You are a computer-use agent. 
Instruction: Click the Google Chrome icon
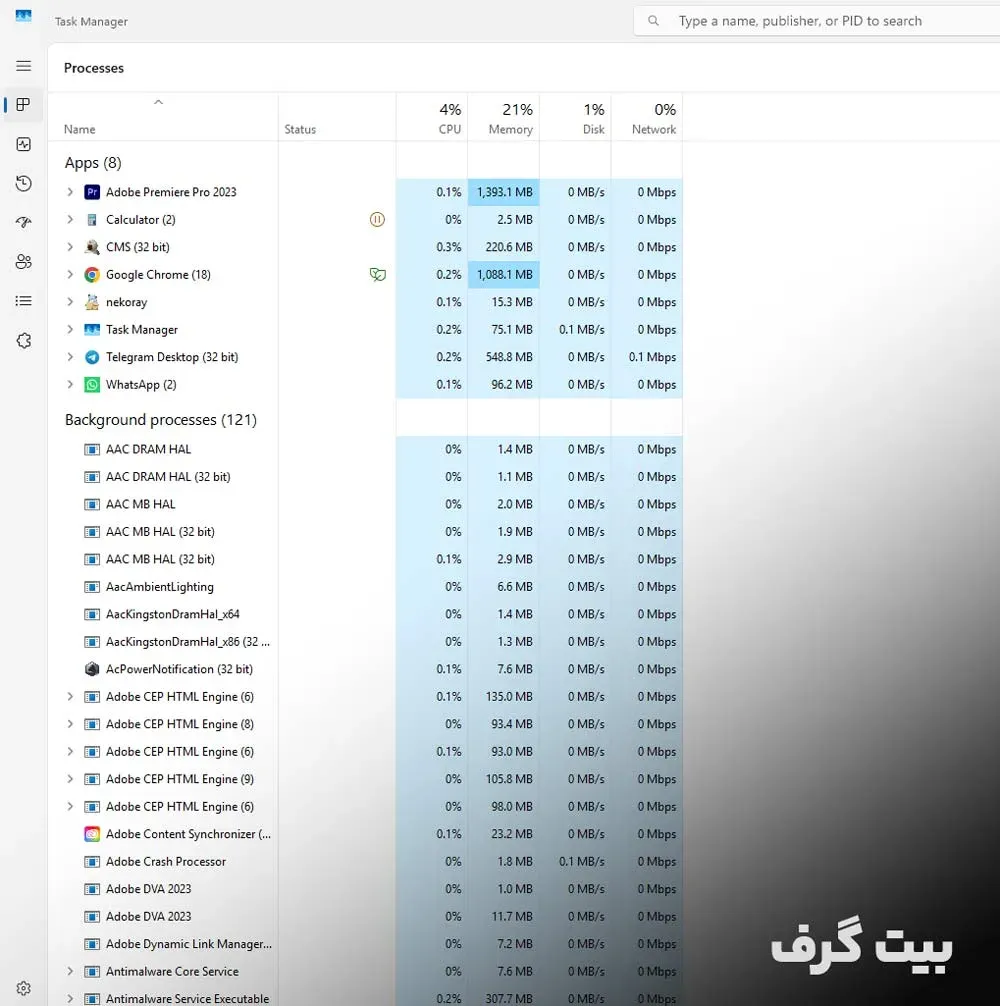coord(92,275)
